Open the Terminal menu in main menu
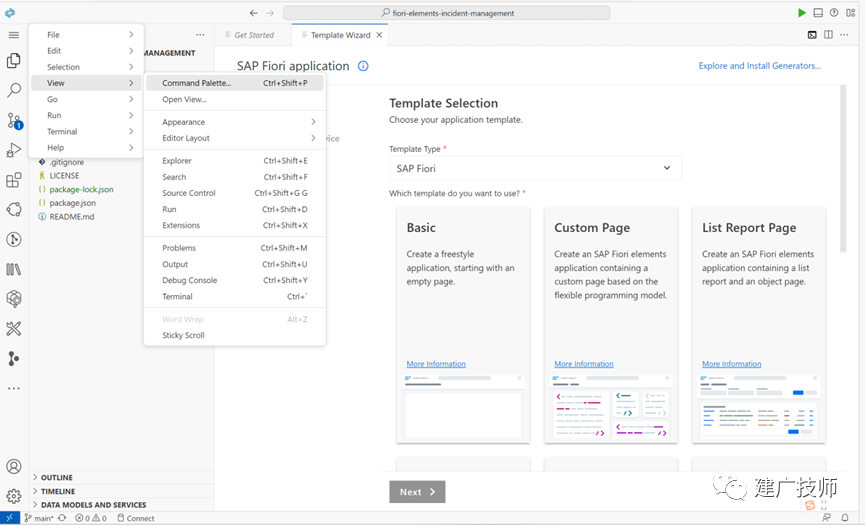 86,131
